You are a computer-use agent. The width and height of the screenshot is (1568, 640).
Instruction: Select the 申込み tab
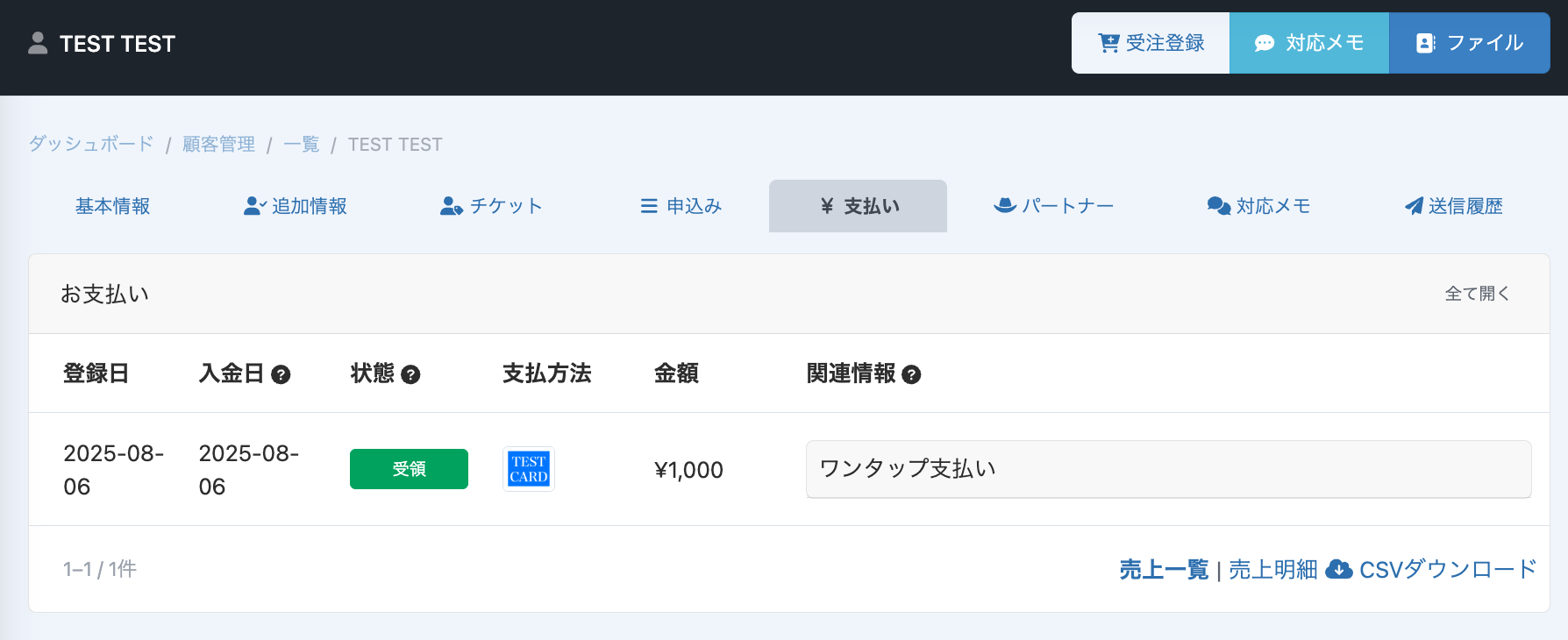tap(681, 206)
